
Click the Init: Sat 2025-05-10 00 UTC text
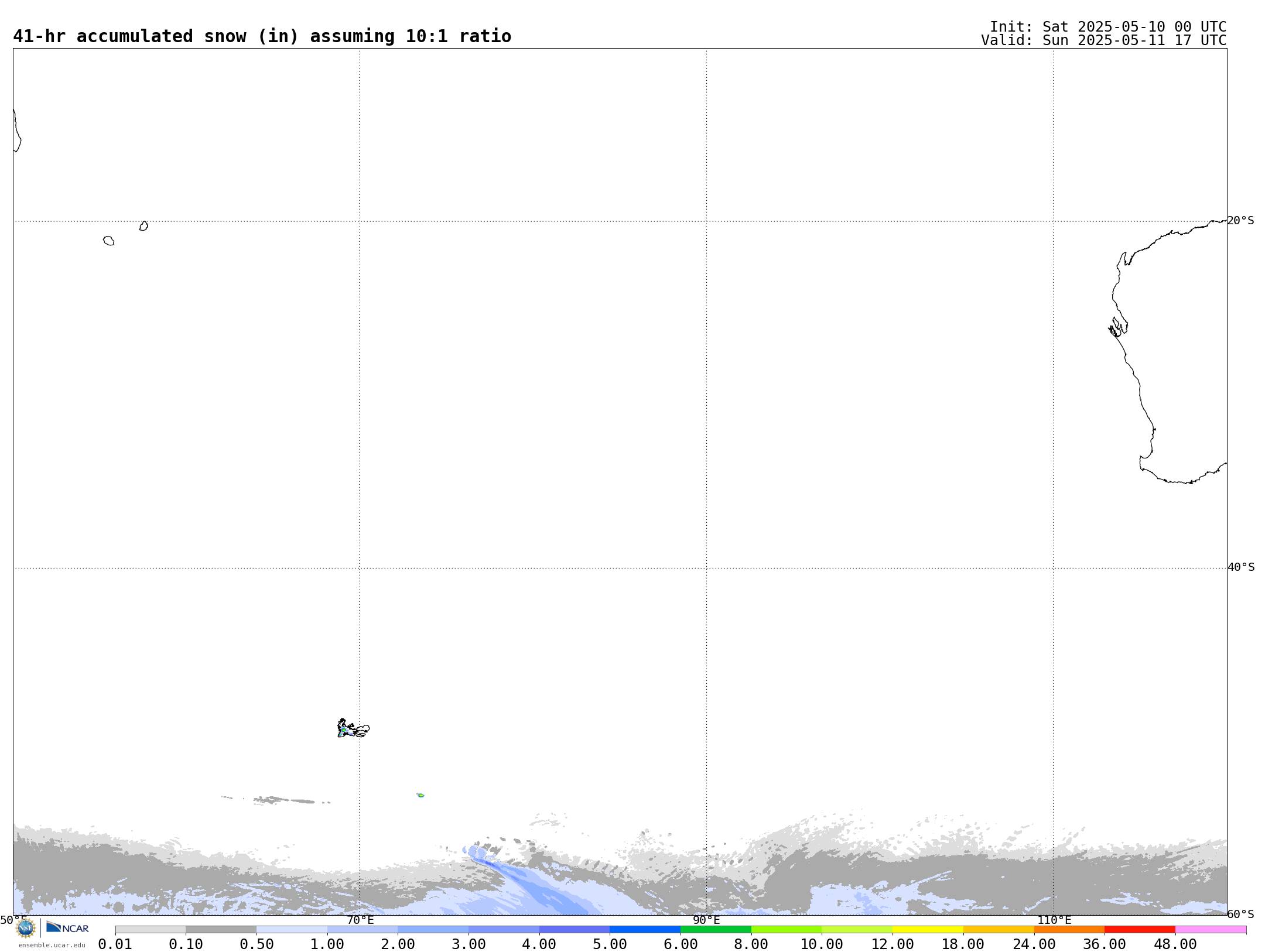1107,27
